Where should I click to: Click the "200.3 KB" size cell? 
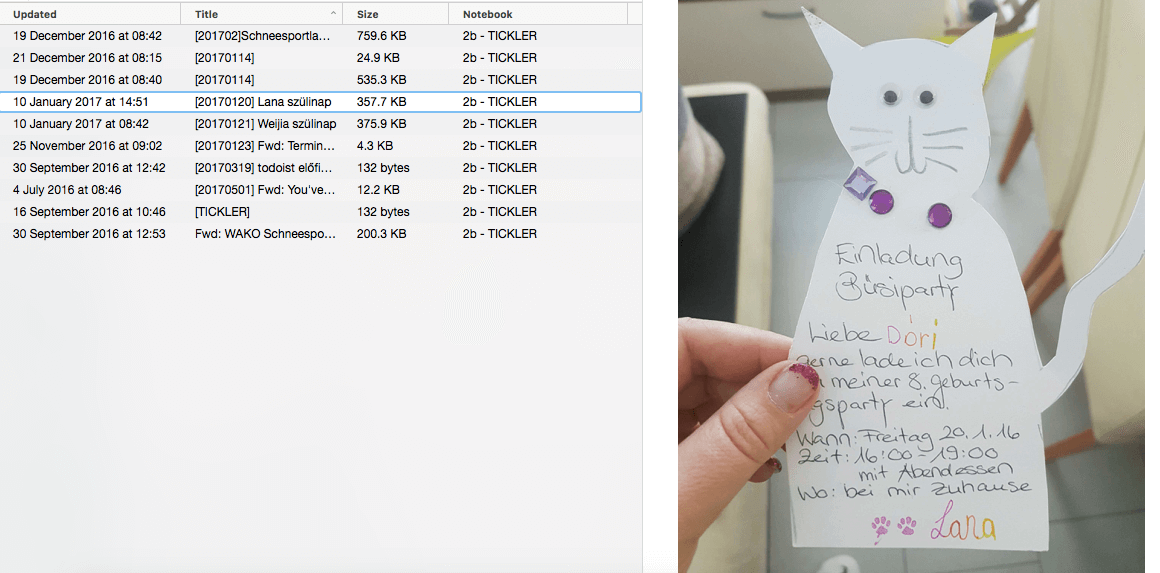[x=381, y=234]
